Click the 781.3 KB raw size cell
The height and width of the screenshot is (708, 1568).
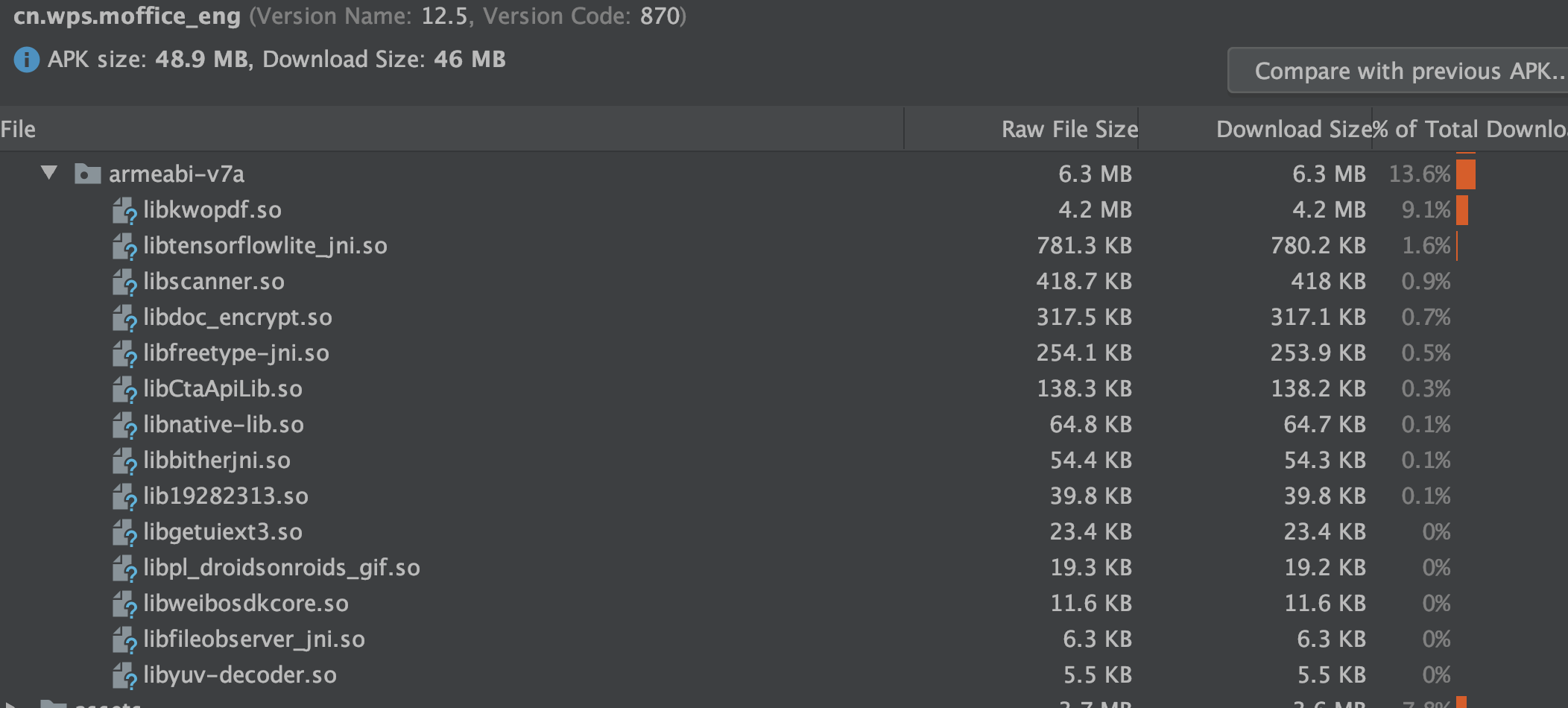coord(1084,245)
